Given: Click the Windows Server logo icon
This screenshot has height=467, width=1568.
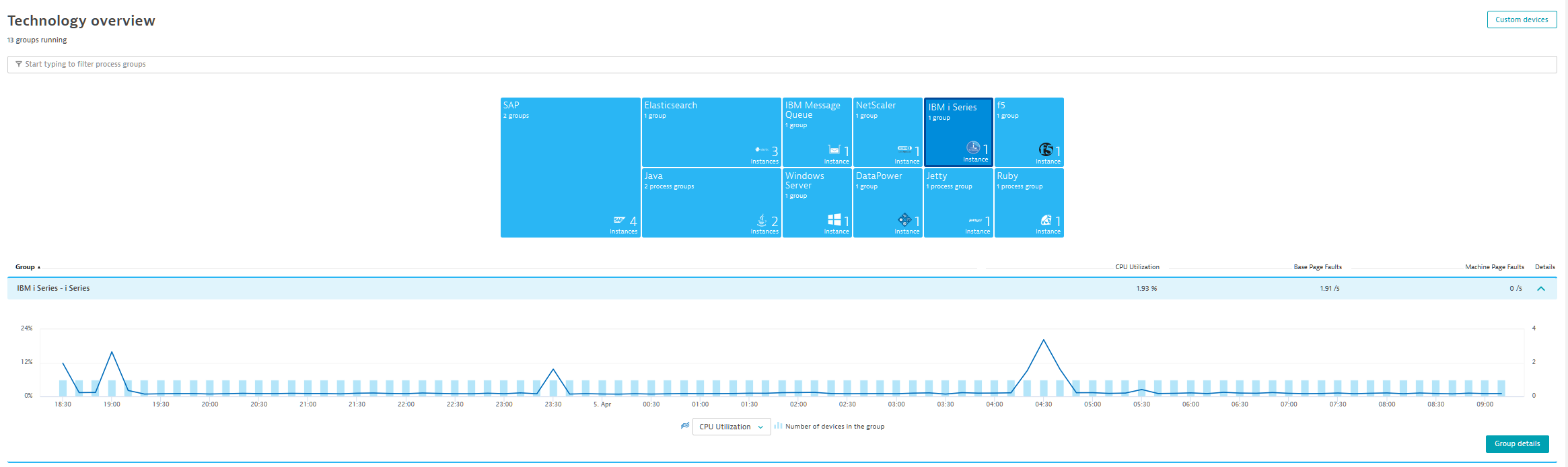Looking at the screenshot, I should tap(834, 220).
